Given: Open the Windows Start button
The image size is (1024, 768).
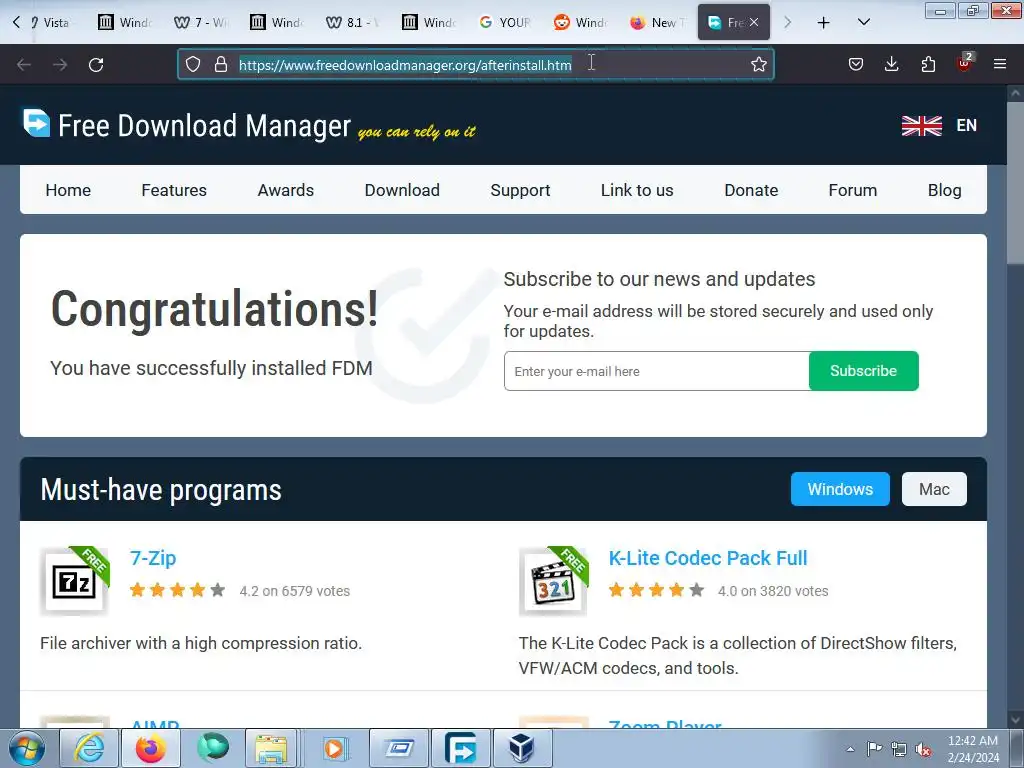Looking at the screenshot, I should point(27,748).
